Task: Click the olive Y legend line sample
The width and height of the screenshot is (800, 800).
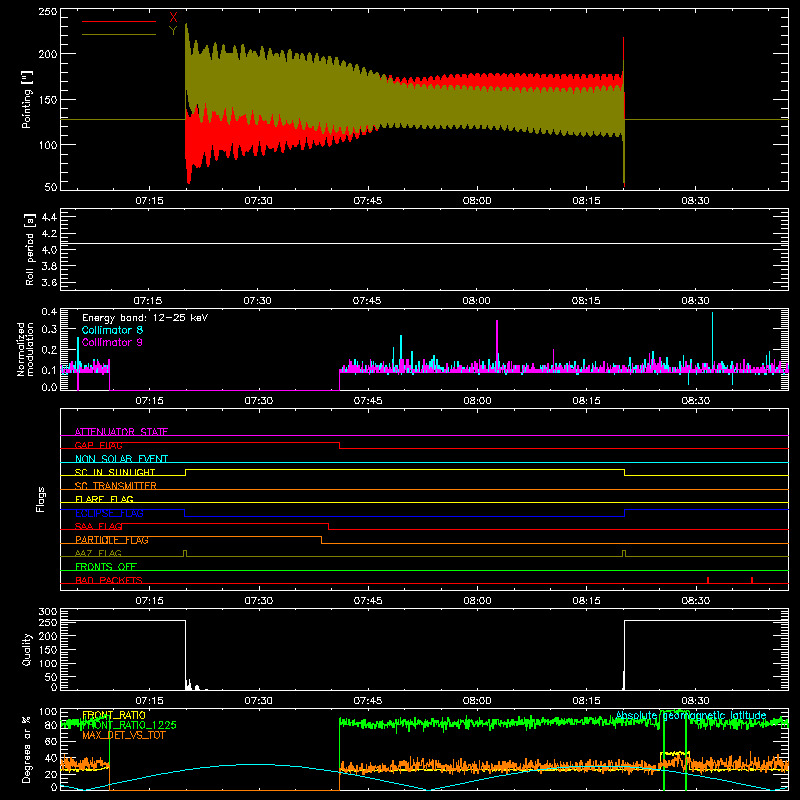Action: 119,35
